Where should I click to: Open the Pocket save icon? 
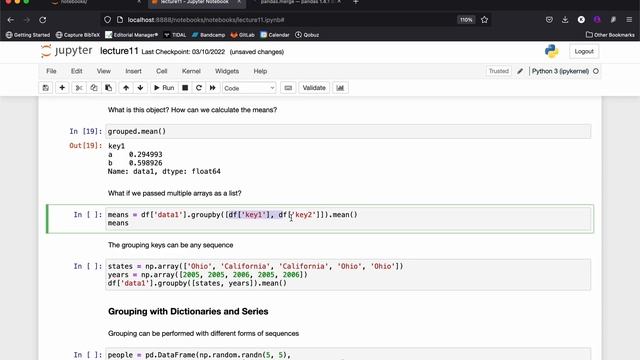click(549, 20)
